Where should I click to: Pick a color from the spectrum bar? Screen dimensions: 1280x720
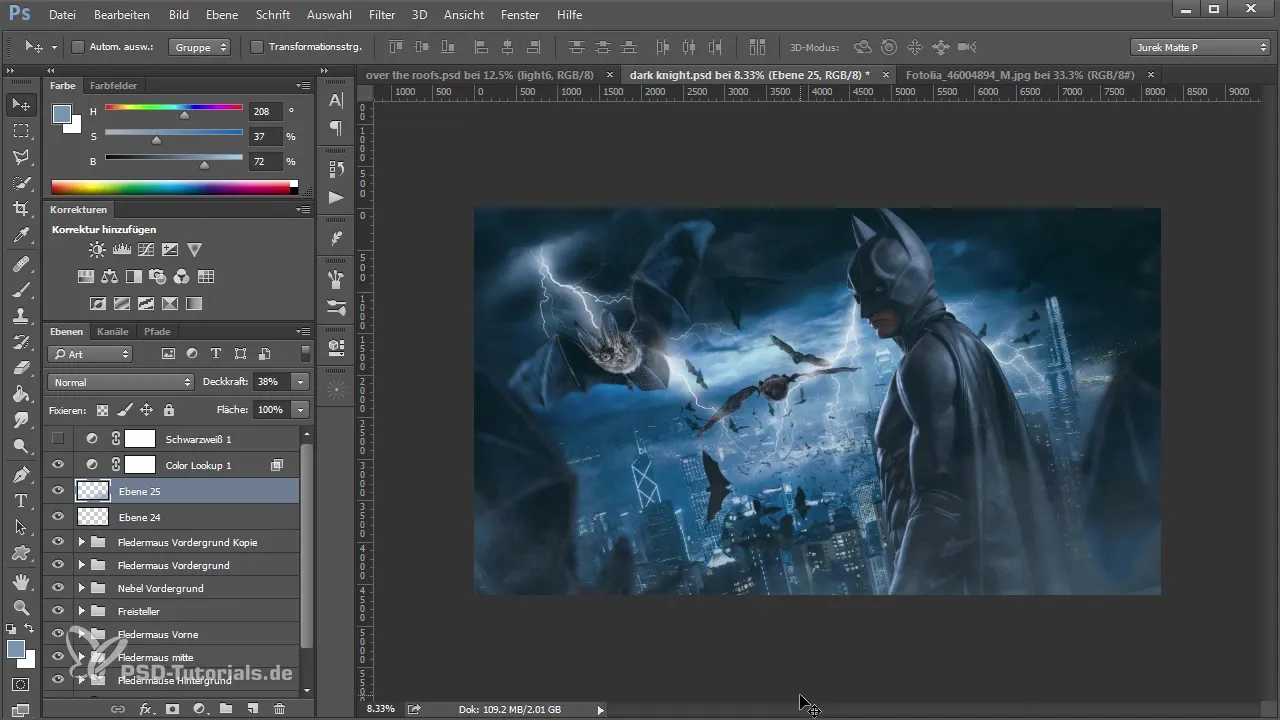click(174, 187)
